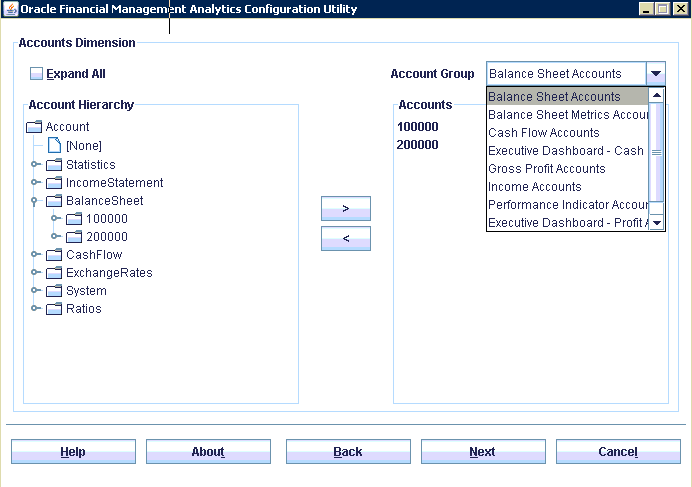Click the CashFlow folder icon
This screenshot has width=692, height=487.
[54, 255]
